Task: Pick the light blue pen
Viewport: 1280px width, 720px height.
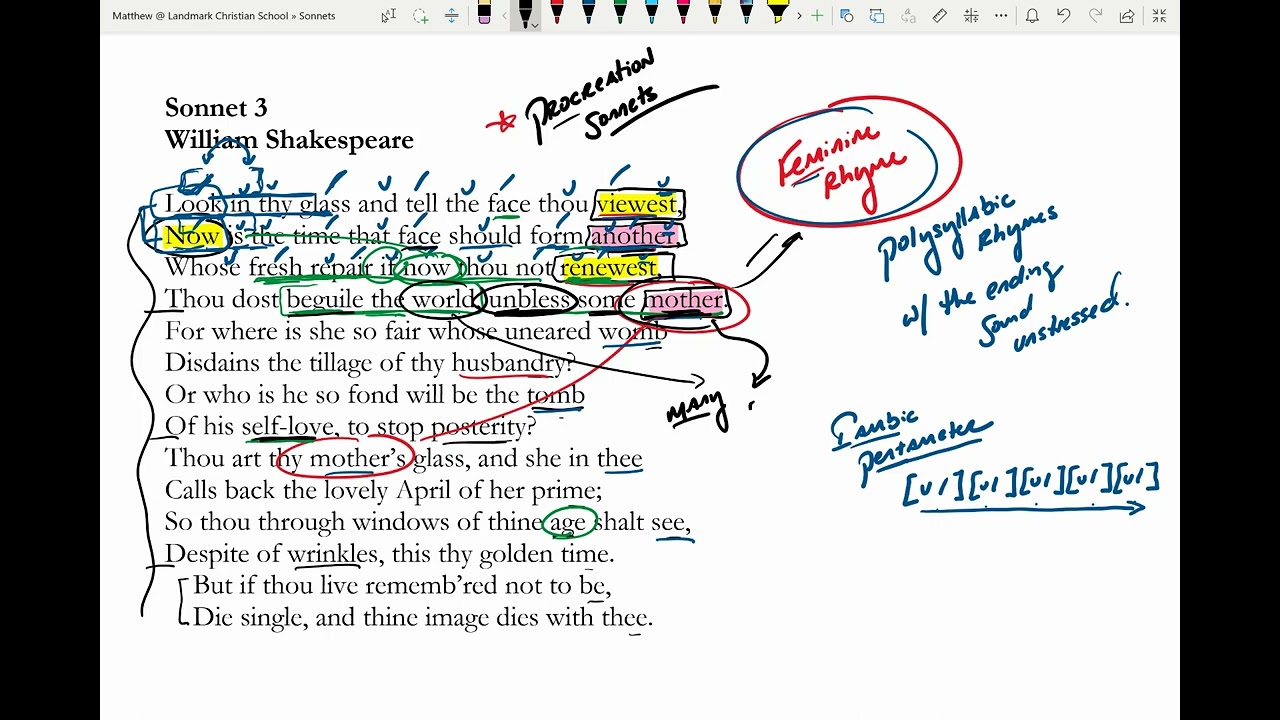Action: (x=653, y=13)
